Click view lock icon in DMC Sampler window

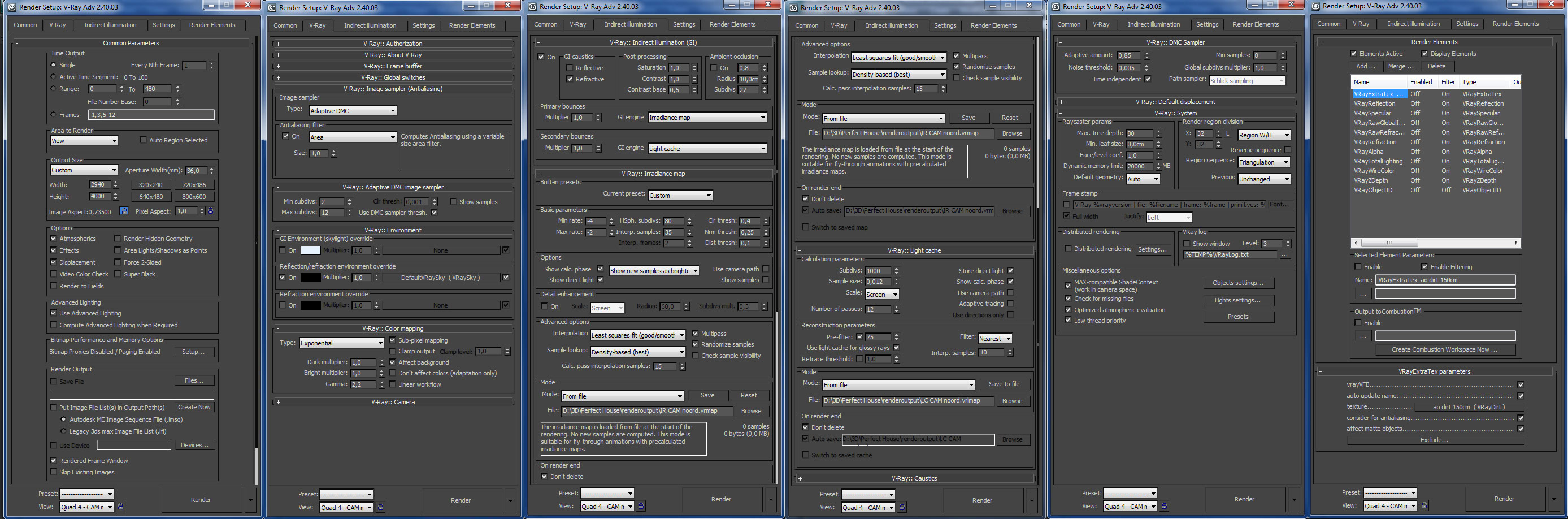click(x=1165, y=505)
